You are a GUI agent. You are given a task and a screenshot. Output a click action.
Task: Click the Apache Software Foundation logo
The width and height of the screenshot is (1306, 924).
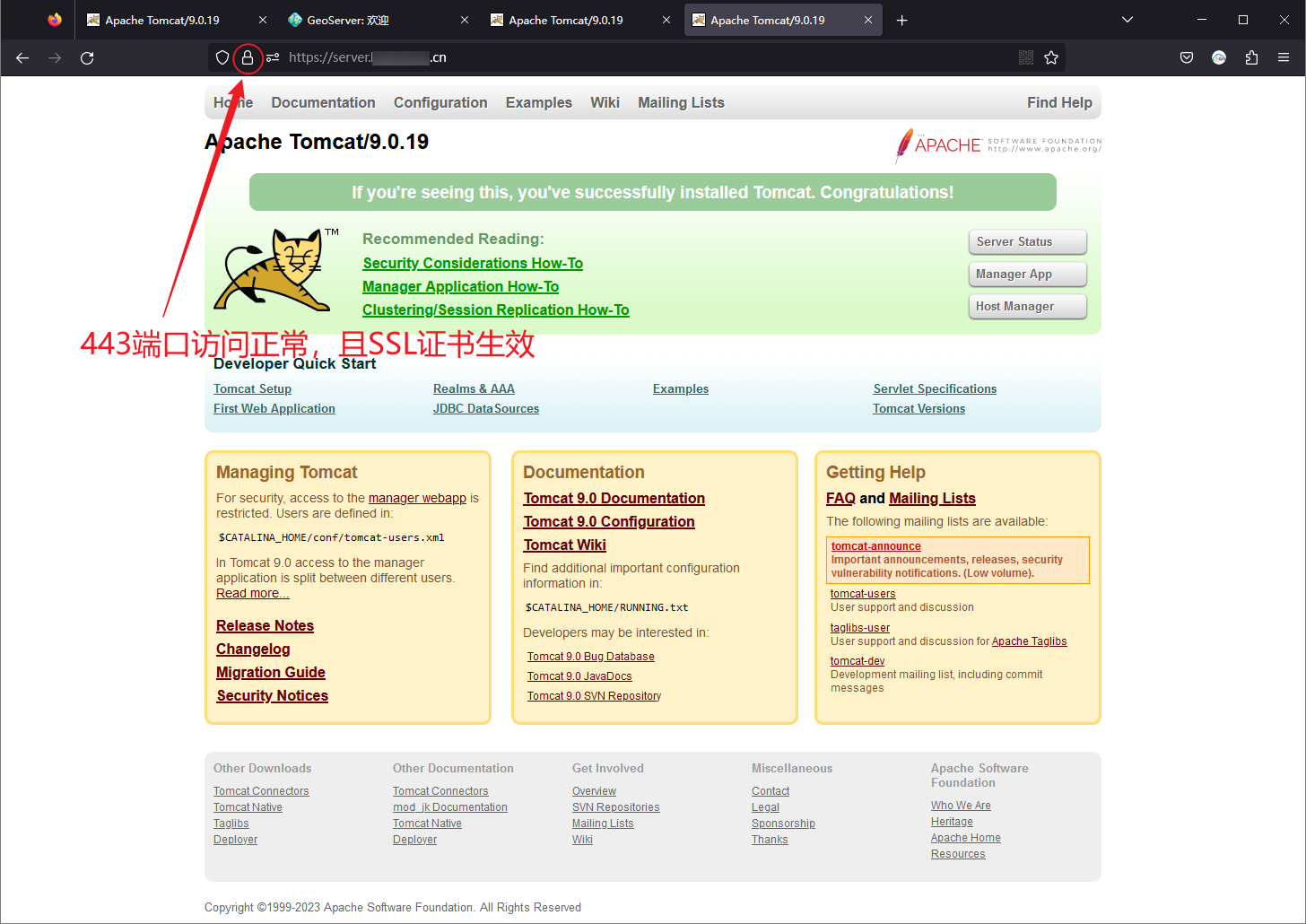pyautogui.click(x=997, y=145)
